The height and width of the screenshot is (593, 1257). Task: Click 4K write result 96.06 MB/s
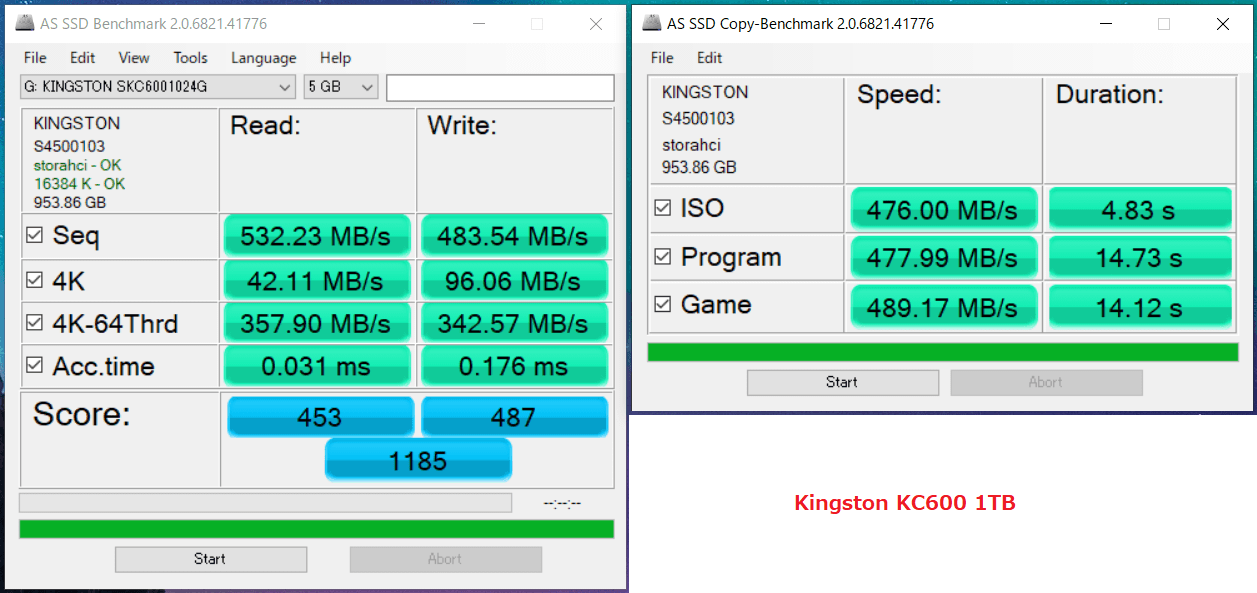(513, 282)
